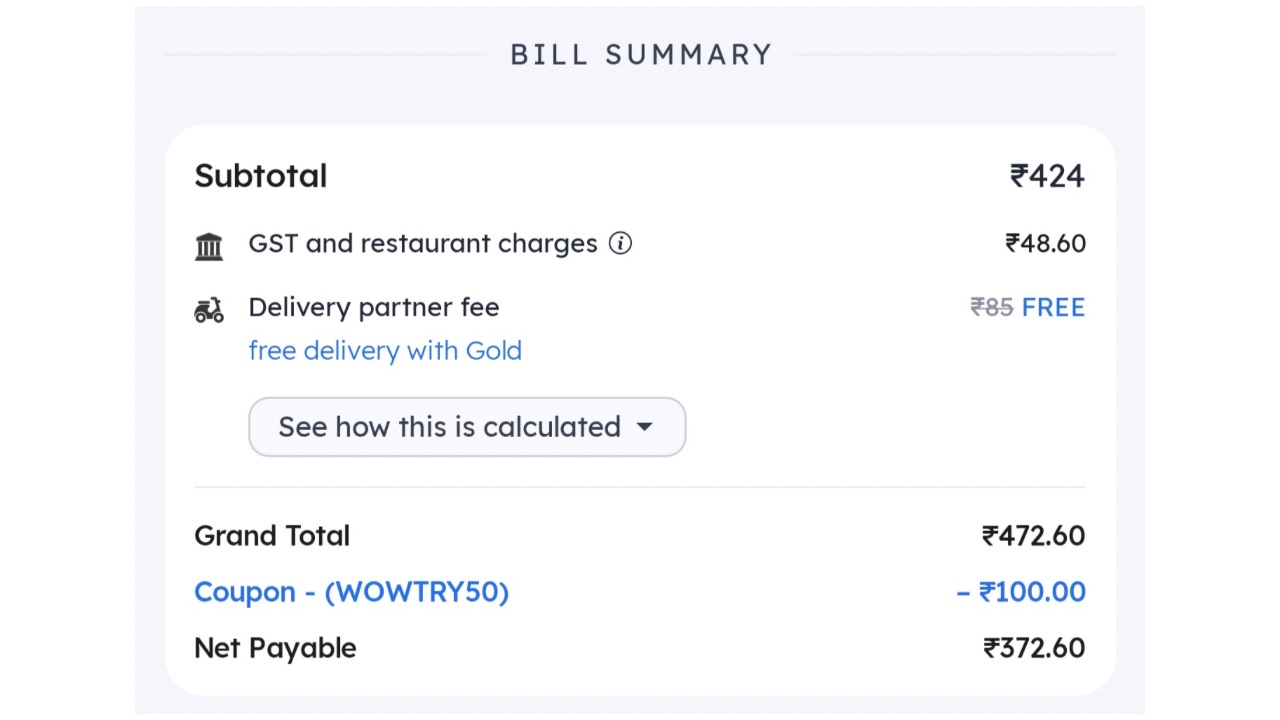Click the grand total amount ₹472.60
This screenshot has height=720, width=1280.
pos(1033,536)
